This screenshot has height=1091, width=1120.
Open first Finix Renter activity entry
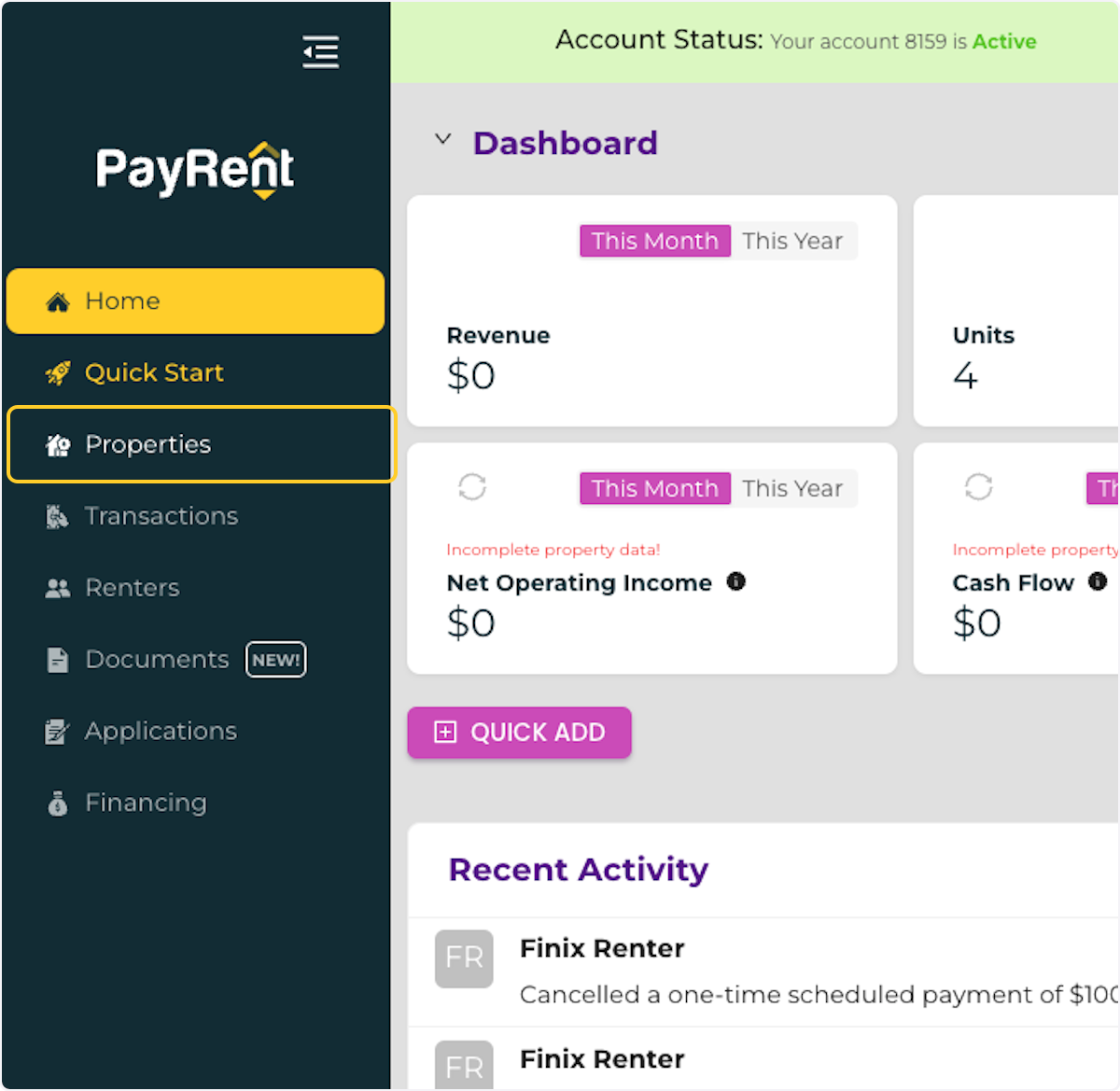pos(602,949)
